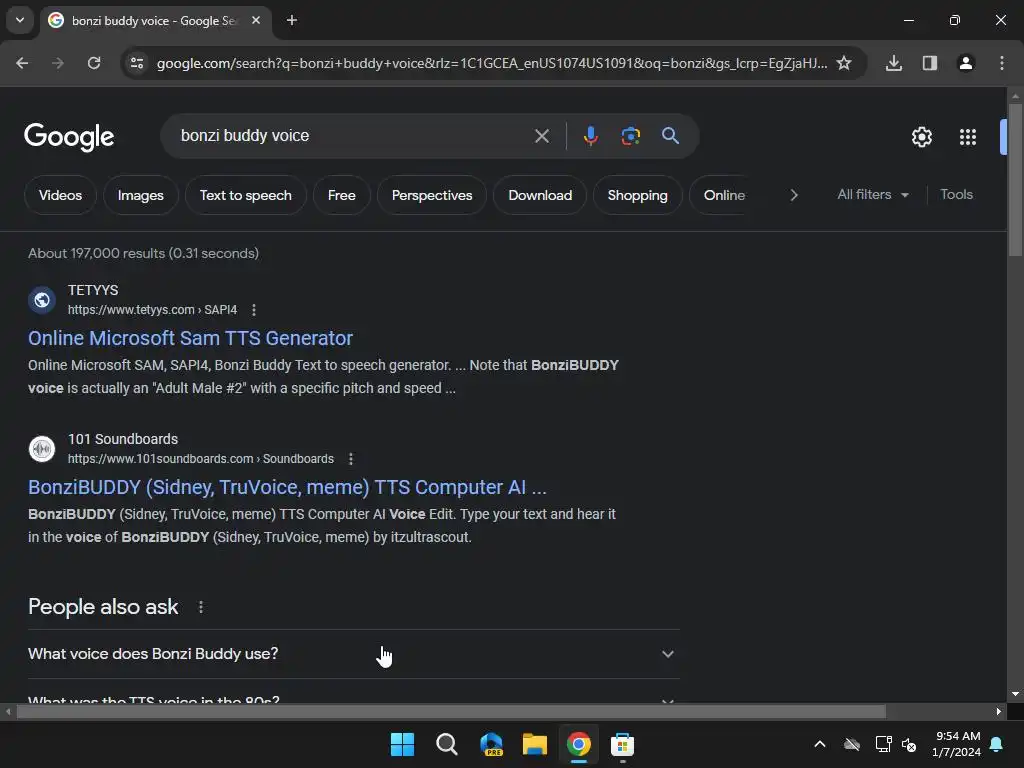Click the 101 Soundboards site name
The height and width of the screenshot is (768, 1024).
point(123,439)
